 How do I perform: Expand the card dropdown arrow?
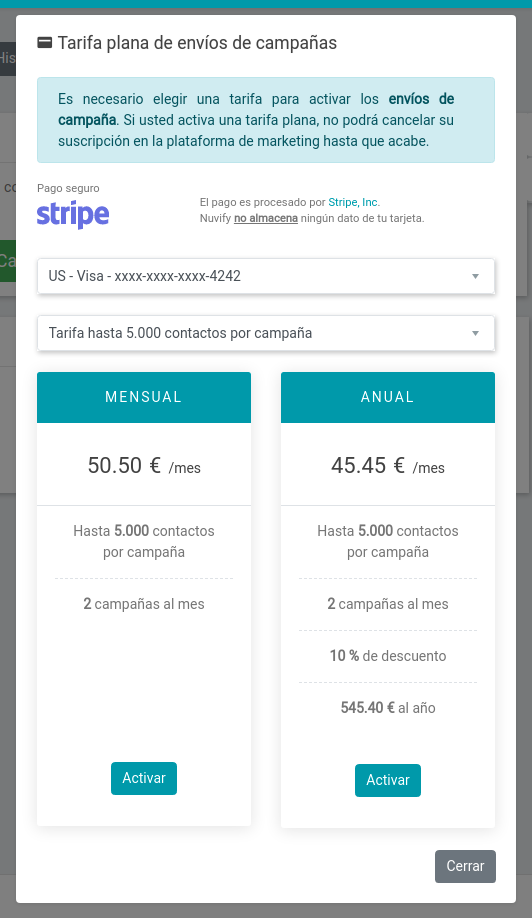tap(475, 276)
